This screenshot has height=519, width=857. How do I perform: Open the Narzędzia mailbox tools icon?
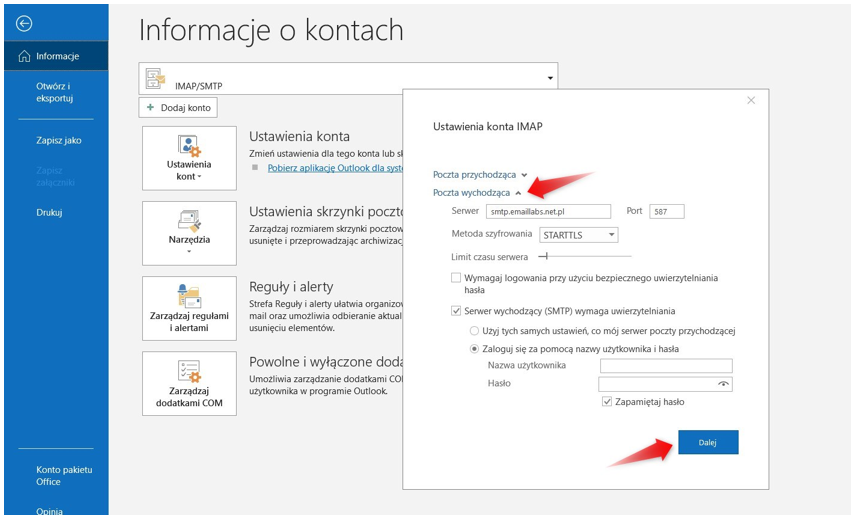[x=189, y=221]
